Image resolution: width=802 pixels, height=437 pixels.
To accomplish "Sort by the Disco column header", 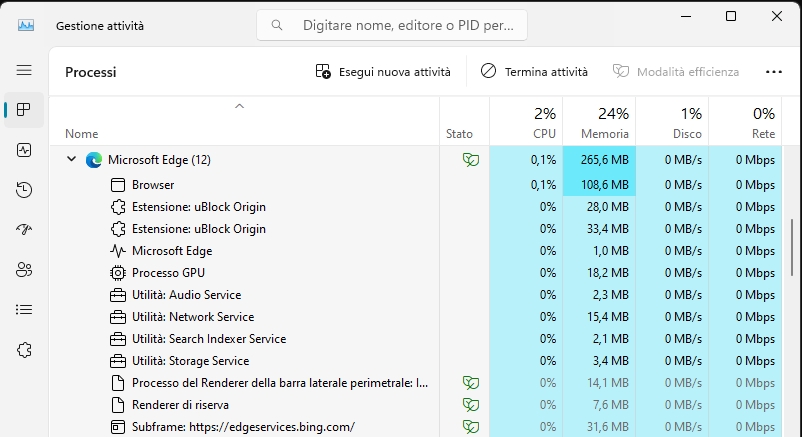I will click(672, 121).
